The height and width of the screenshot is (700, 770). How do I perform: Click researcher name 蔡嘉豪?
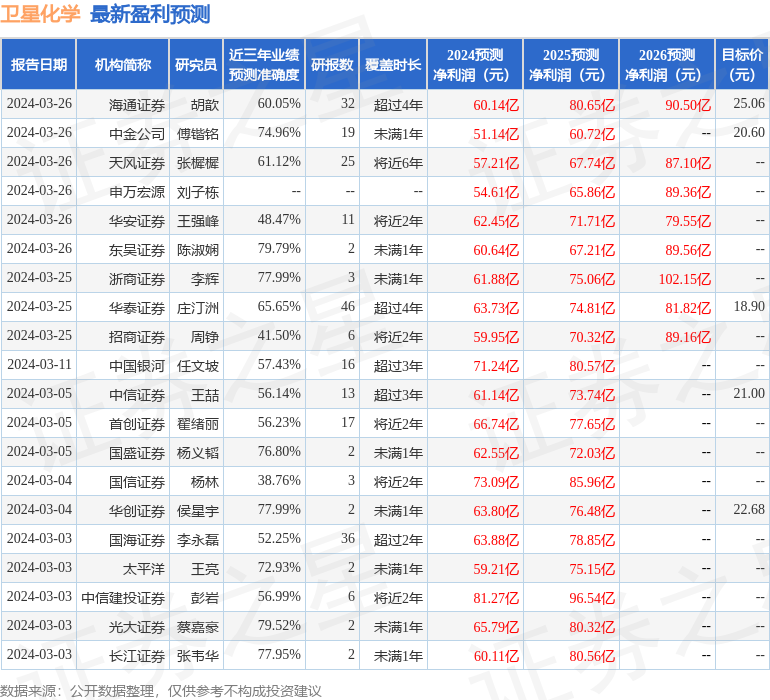198,626
